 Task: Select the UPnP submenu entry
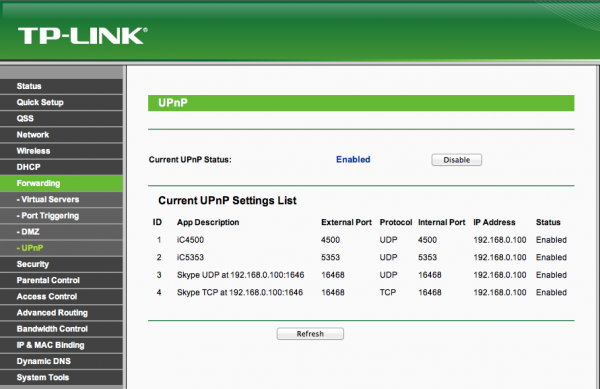pos(61,248)
